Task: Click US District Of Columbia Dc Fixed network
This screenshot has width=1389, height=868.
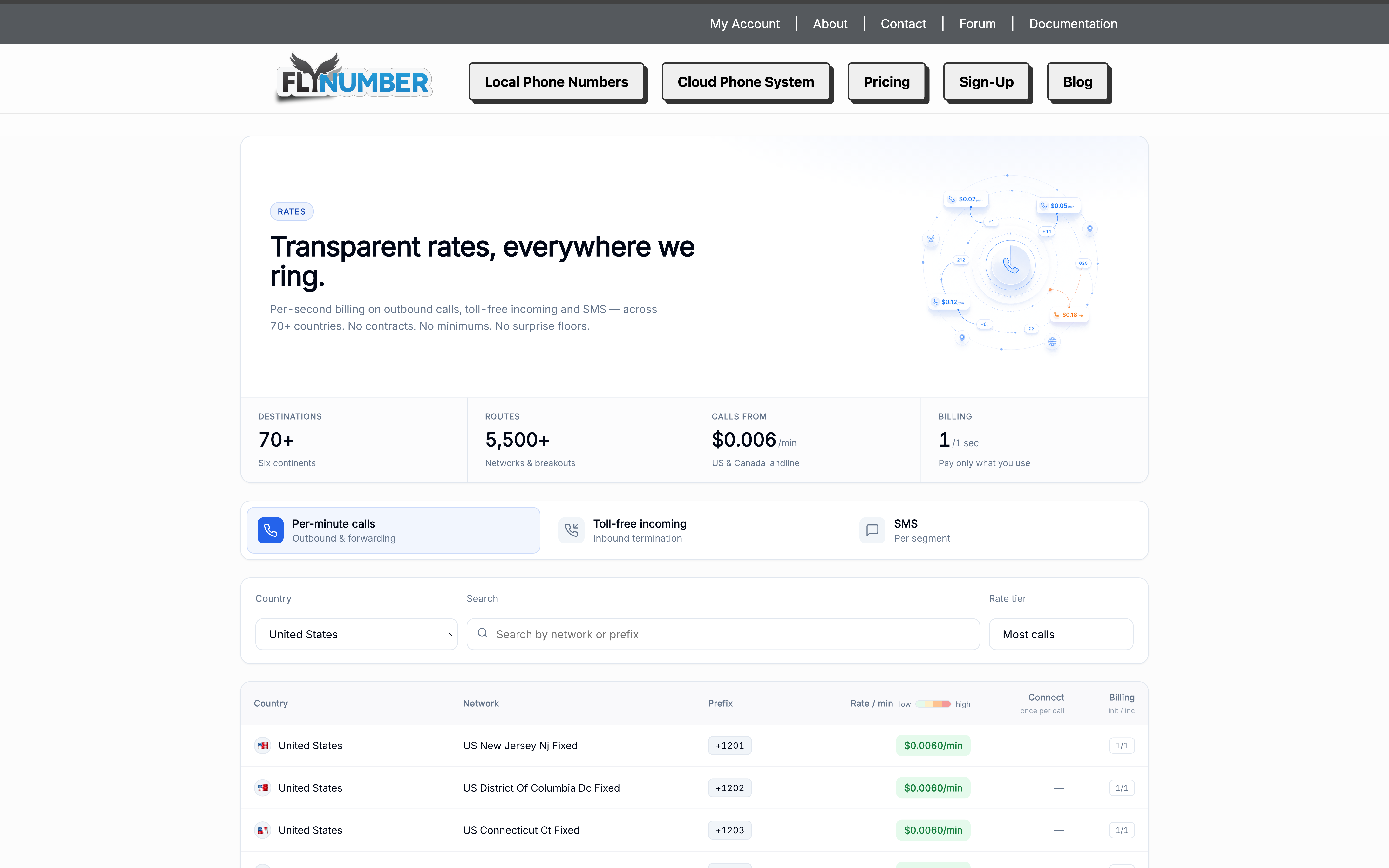Action: (x=541, y=788)
